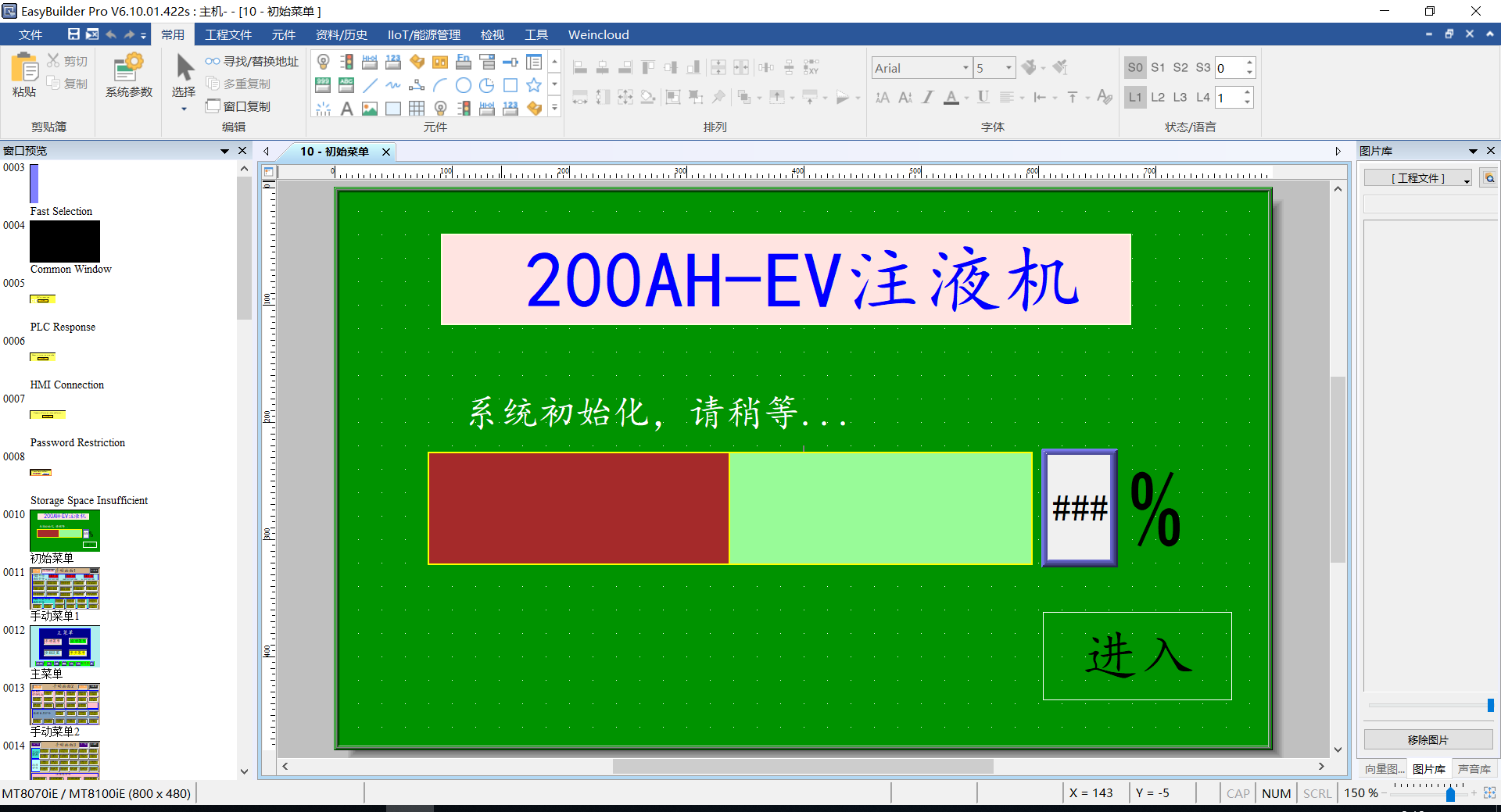This screenshot has width=1501, height=812.
Task: Insert a picture object from toolbar
Action: click(x=370, y=109)
